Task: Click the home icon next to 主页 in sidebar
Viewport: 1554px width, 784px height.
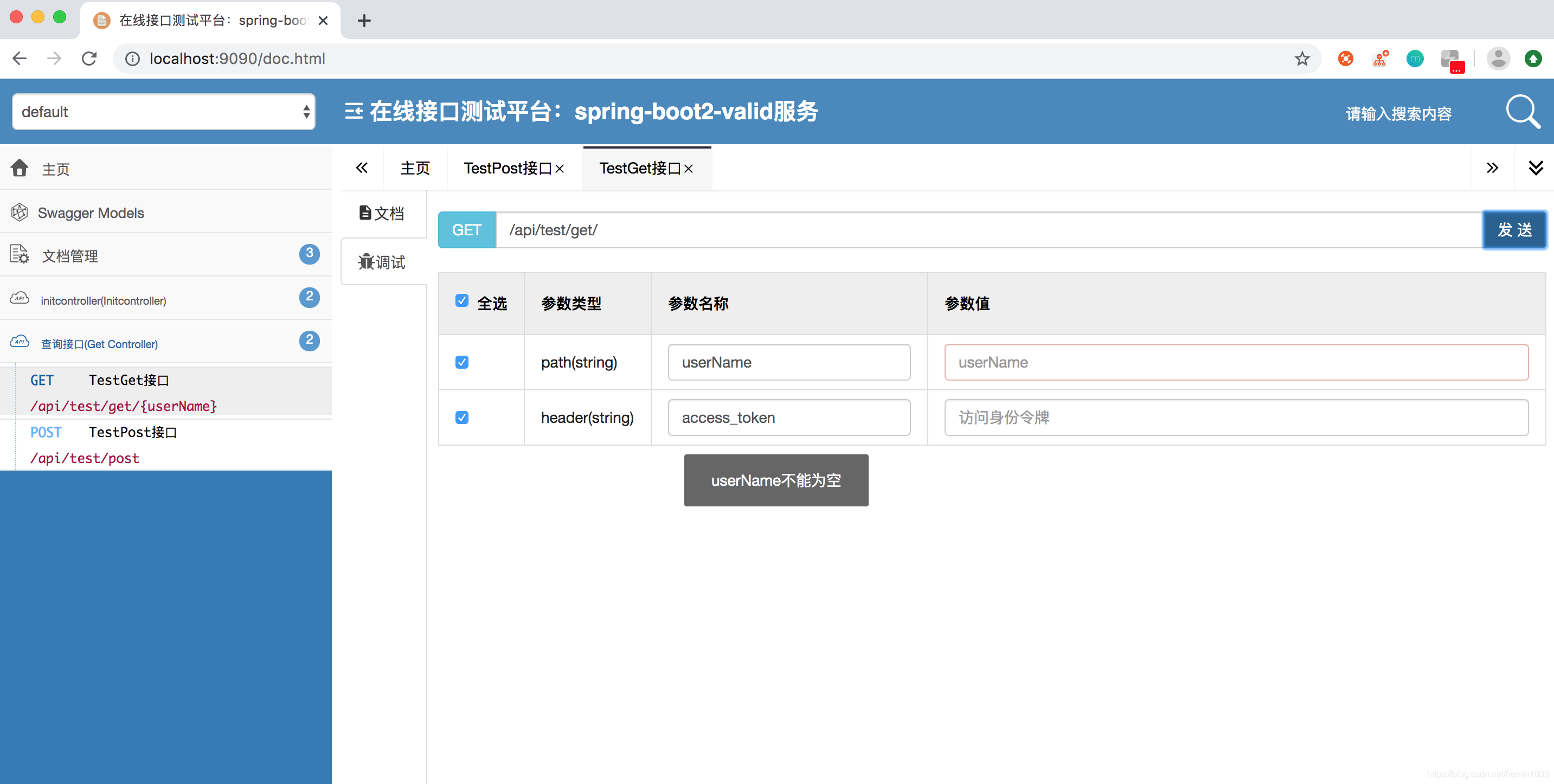Action: coord(20,168)
